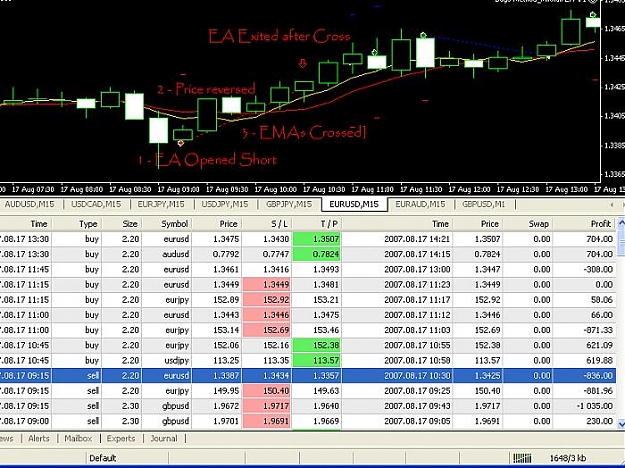Click the S/L value 0.7747
The image size is (625, 468).
[x=276, y=254]
